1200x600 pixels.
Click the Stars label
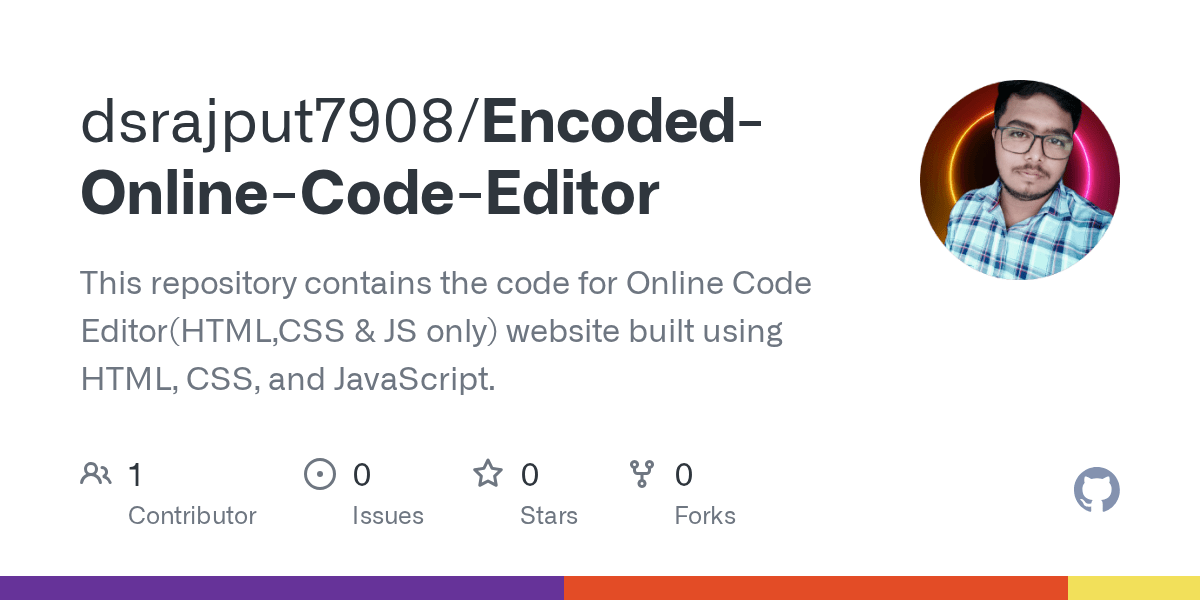[548, 516]
